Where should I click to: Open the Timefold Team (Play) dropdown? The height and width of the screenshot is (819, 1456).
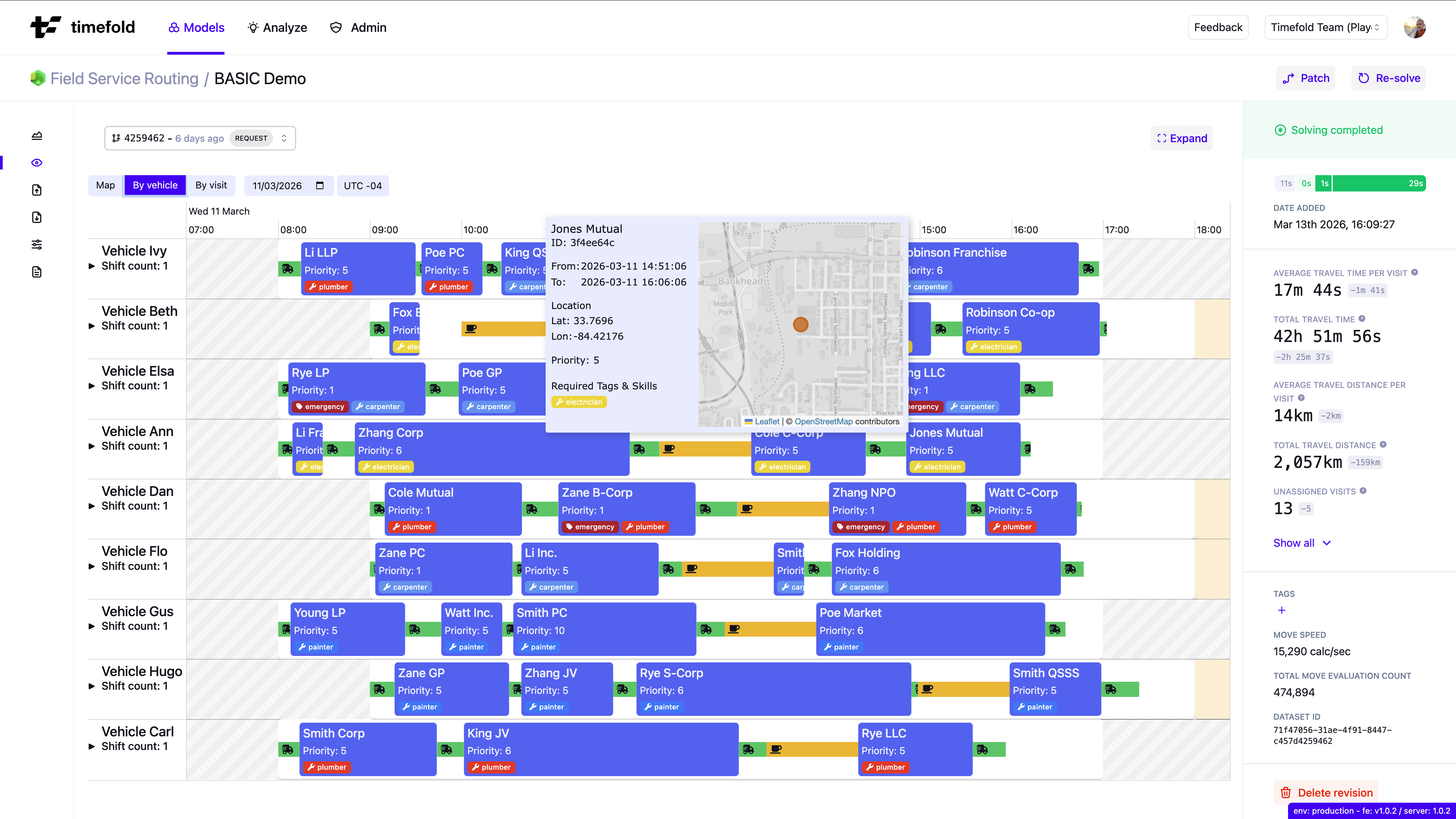click(1326, 27)
